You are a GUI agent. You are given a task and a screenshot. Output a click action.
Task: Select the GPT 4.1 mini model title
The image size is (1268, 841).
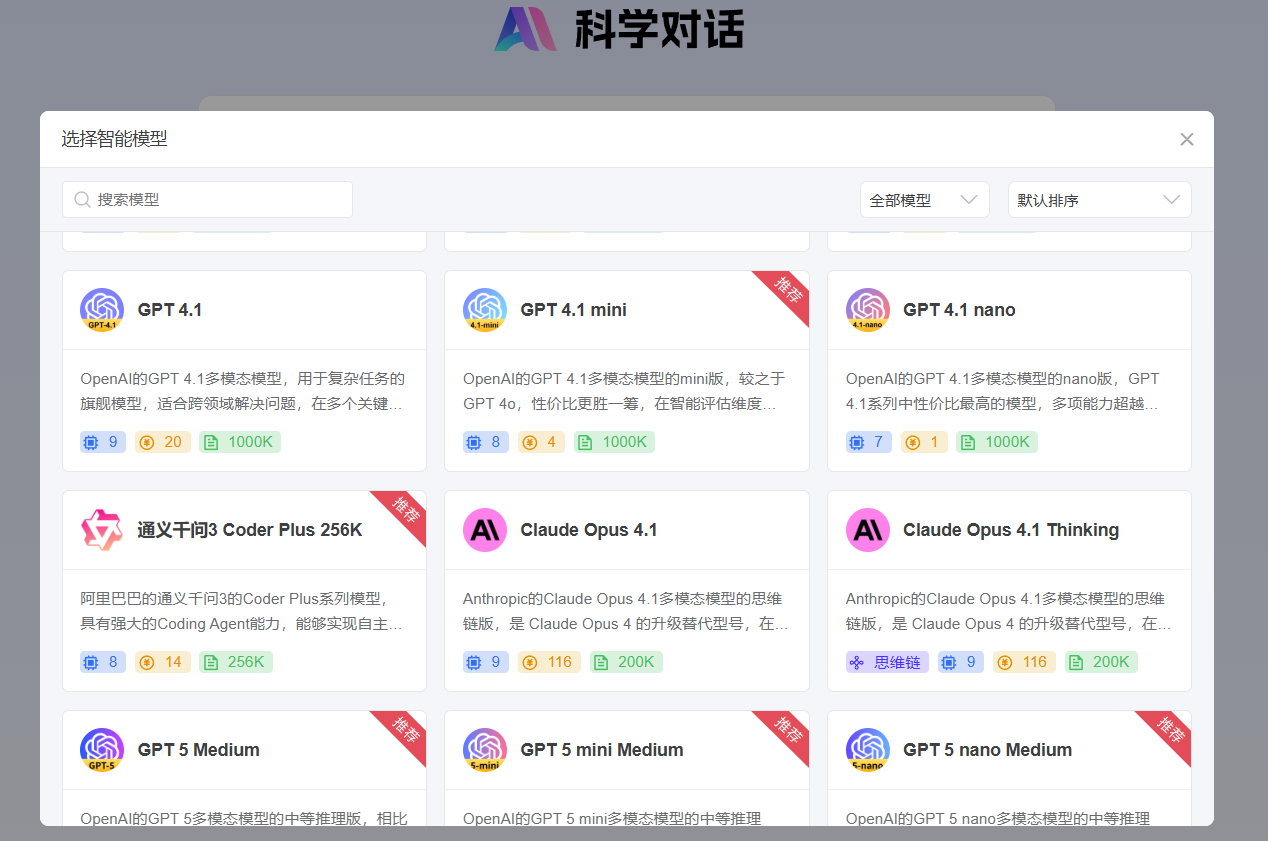pos(573,310)
